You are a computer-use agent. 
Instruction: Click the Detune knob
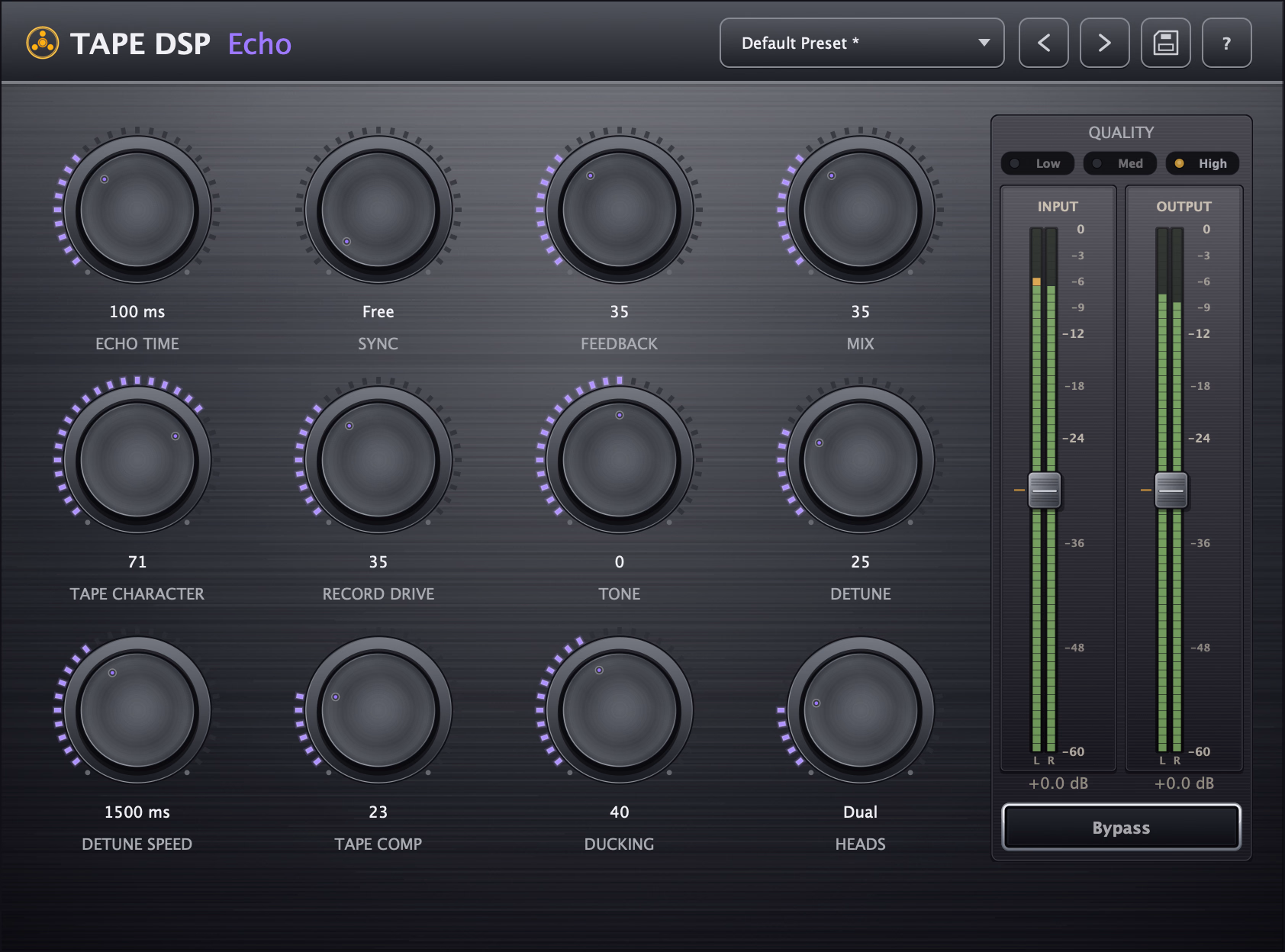click(x=861, y=460)
